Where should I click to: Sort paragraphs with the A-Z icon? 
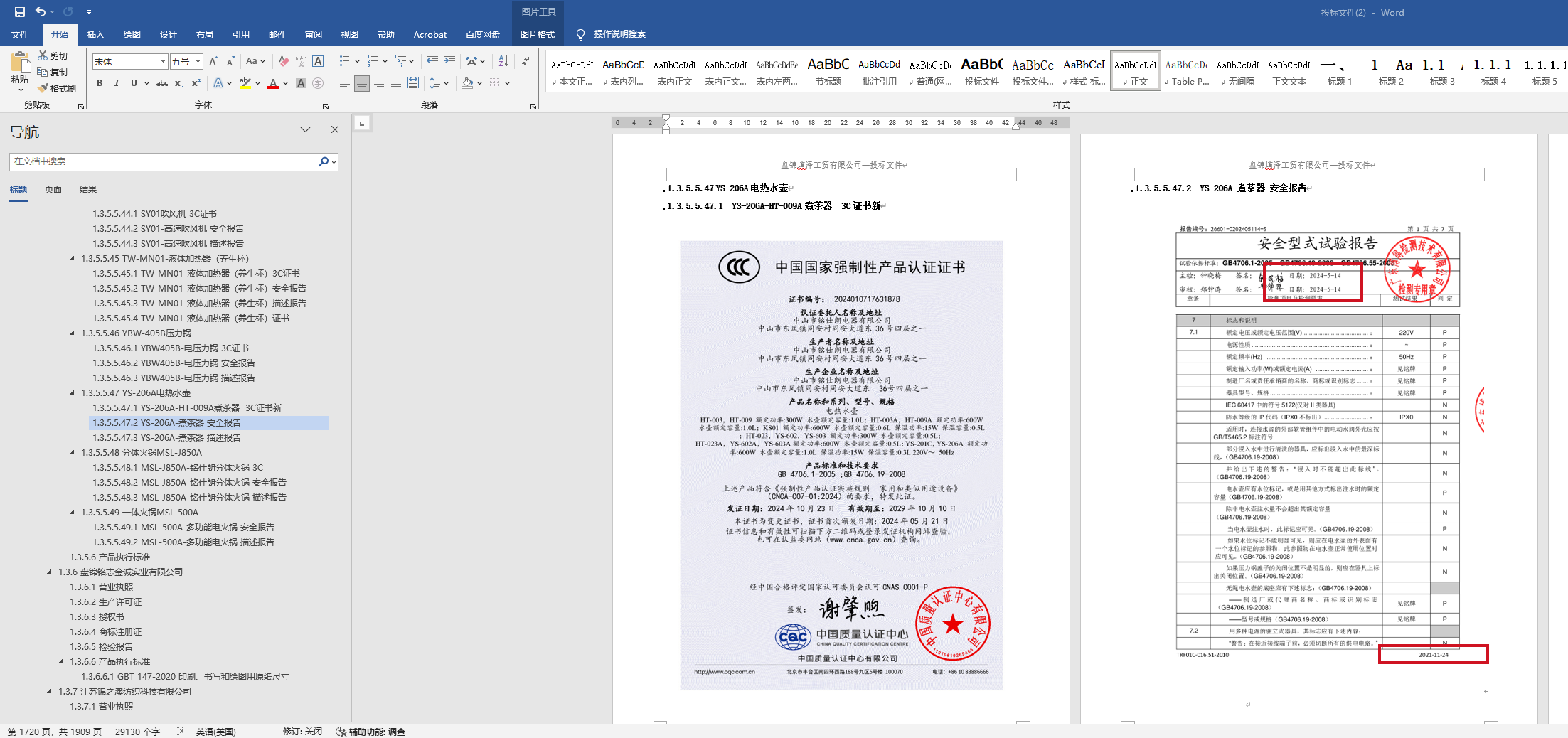coord(503,62)
